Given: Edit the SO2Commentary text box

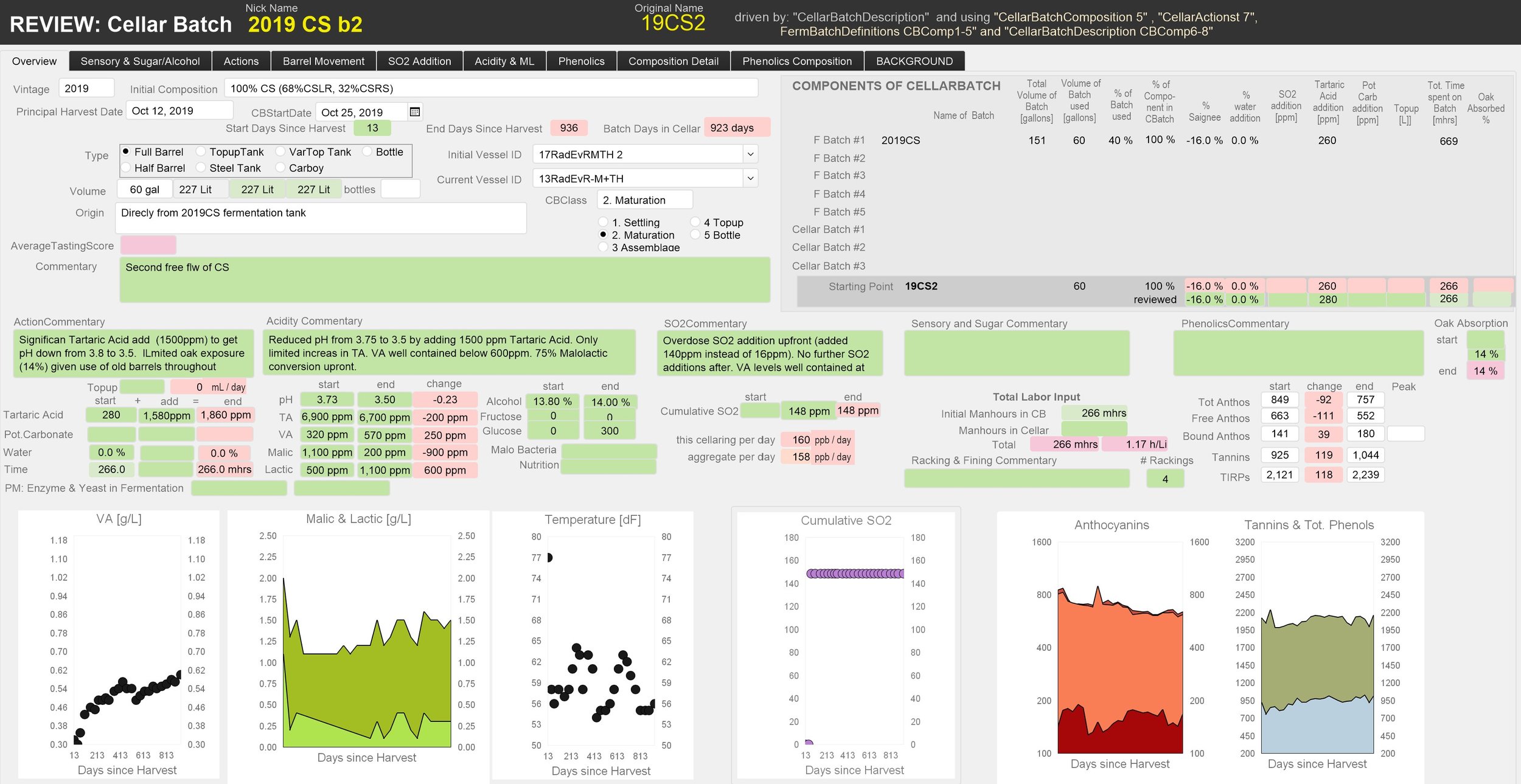Looking at the screenshot, I should [770, 353].
